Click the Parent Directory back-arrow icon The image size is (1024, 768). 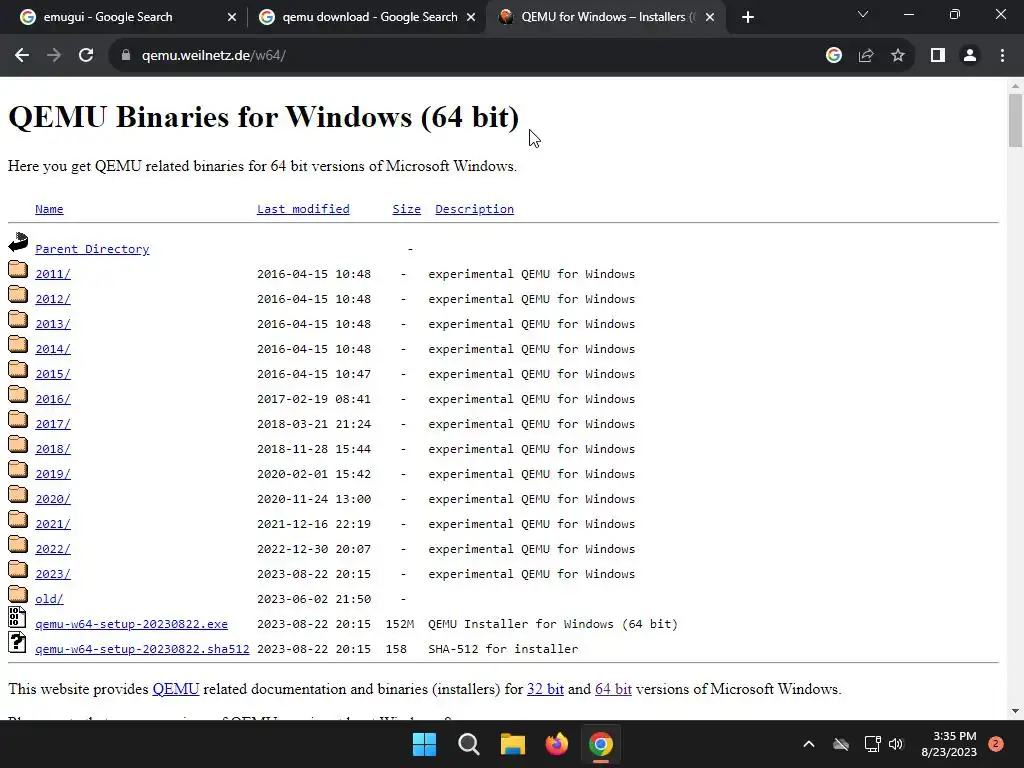[18, 242]
